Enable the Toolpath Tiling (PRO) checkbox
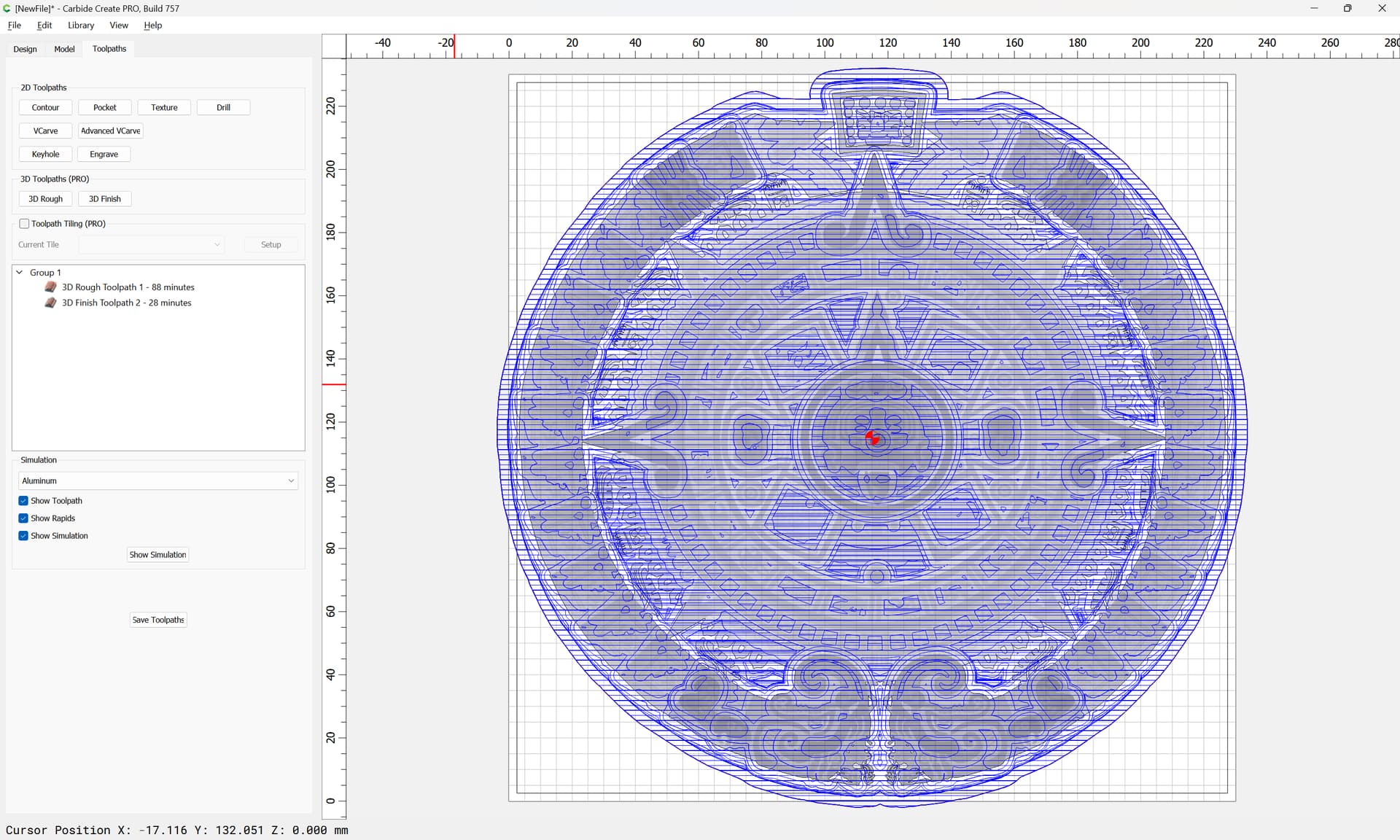Viewport: 1400px width, 840px height. [x=24, y=224]
